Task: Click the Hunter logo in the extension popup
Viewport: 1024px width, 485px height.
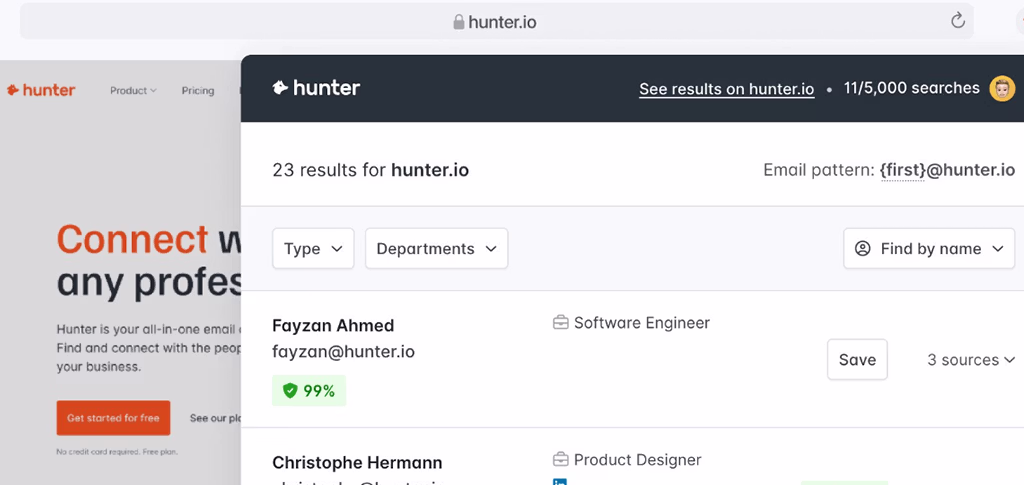Action: coord(316,88)
